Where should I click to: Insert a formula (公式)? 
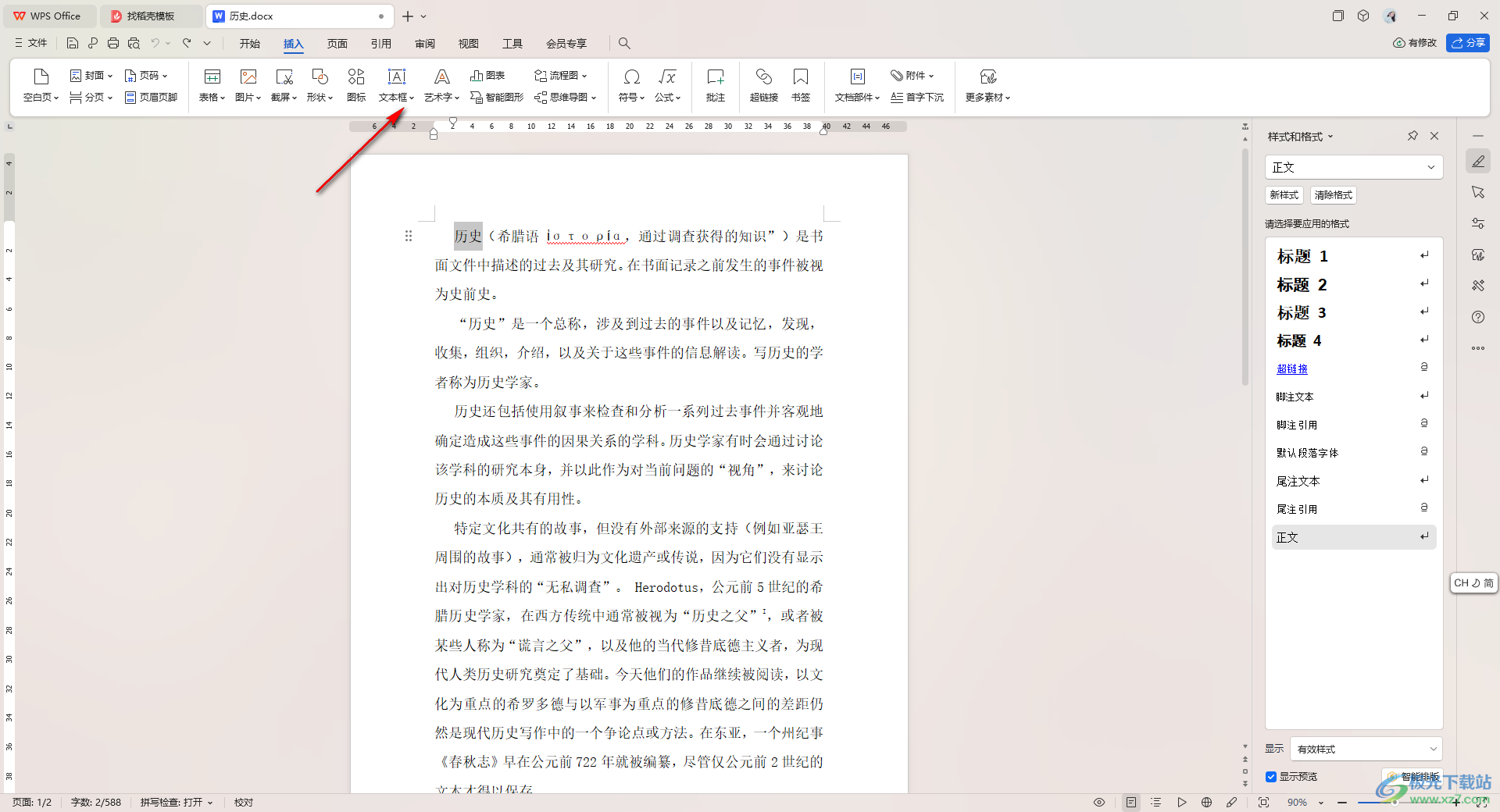pyautogui.click(x=667, y=85)
